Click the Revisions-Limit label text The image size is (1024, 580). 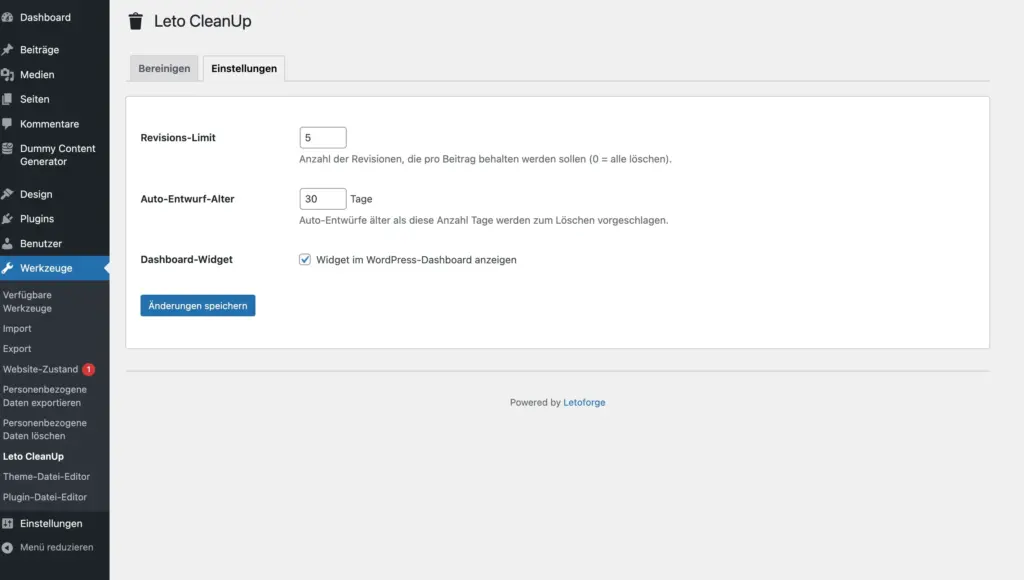(x=178, y=138)
